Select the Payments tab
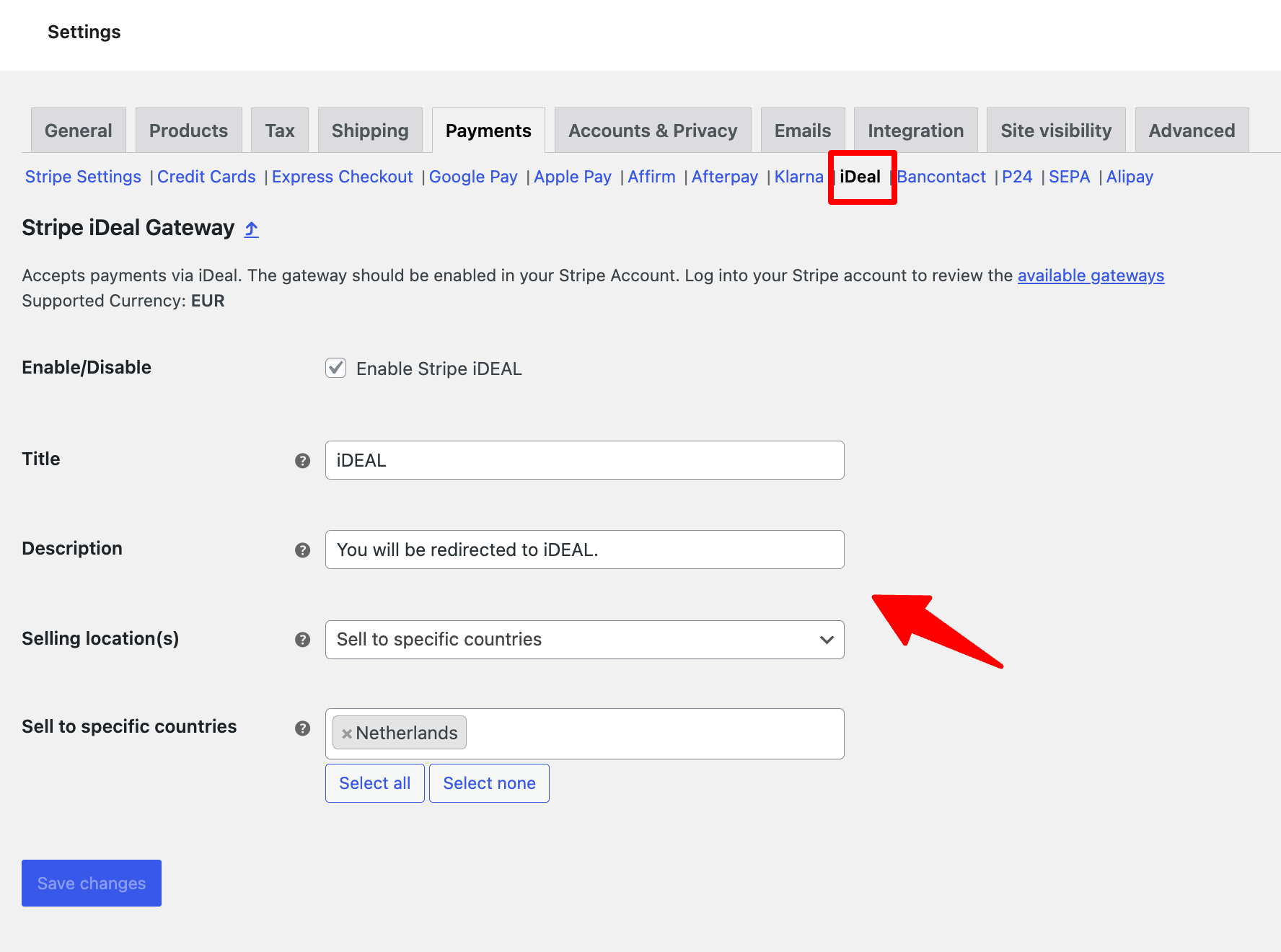Image resolution: width=1281 pixels, height=952 pixels. [x=488, y=131]
